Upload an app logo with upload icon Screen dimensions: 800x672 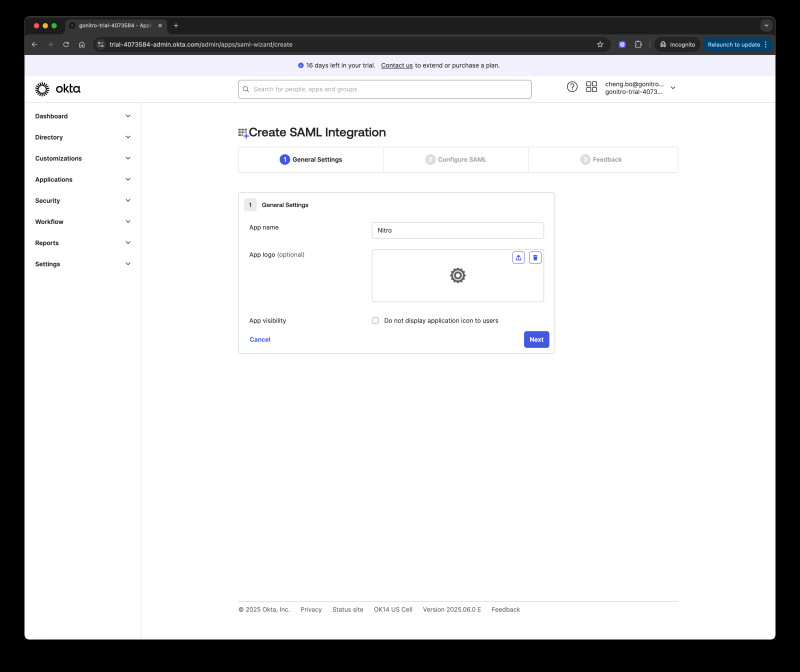click(518, 258)
